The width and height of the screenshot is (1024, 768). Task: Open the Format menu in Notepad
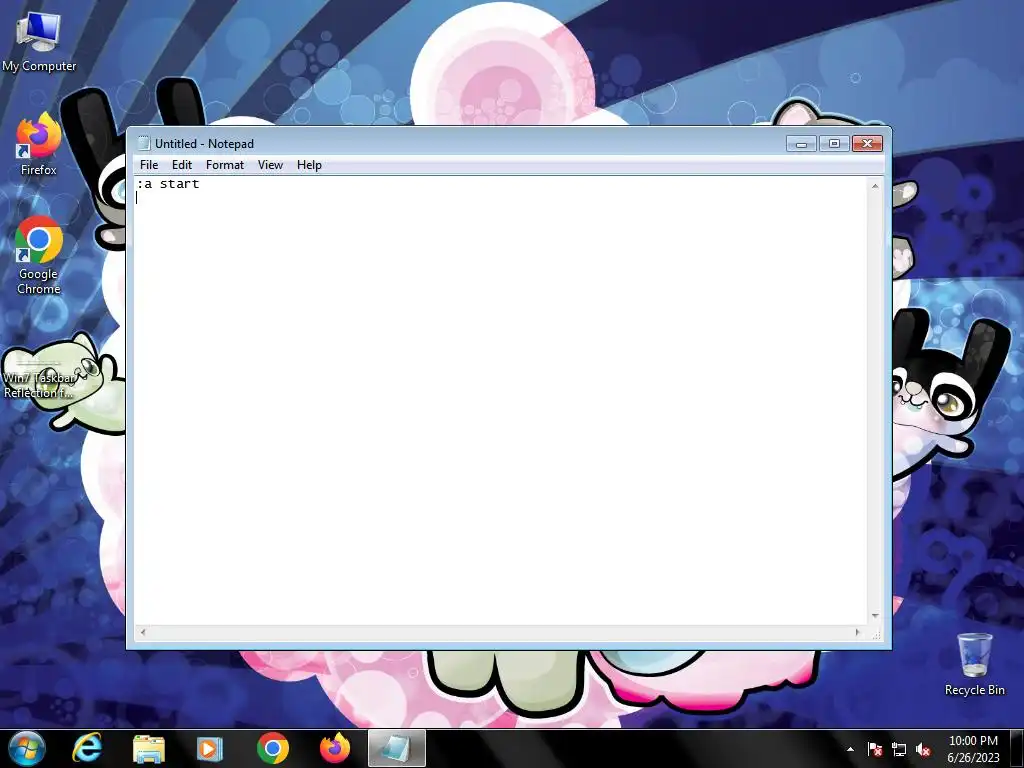[225, 165]
